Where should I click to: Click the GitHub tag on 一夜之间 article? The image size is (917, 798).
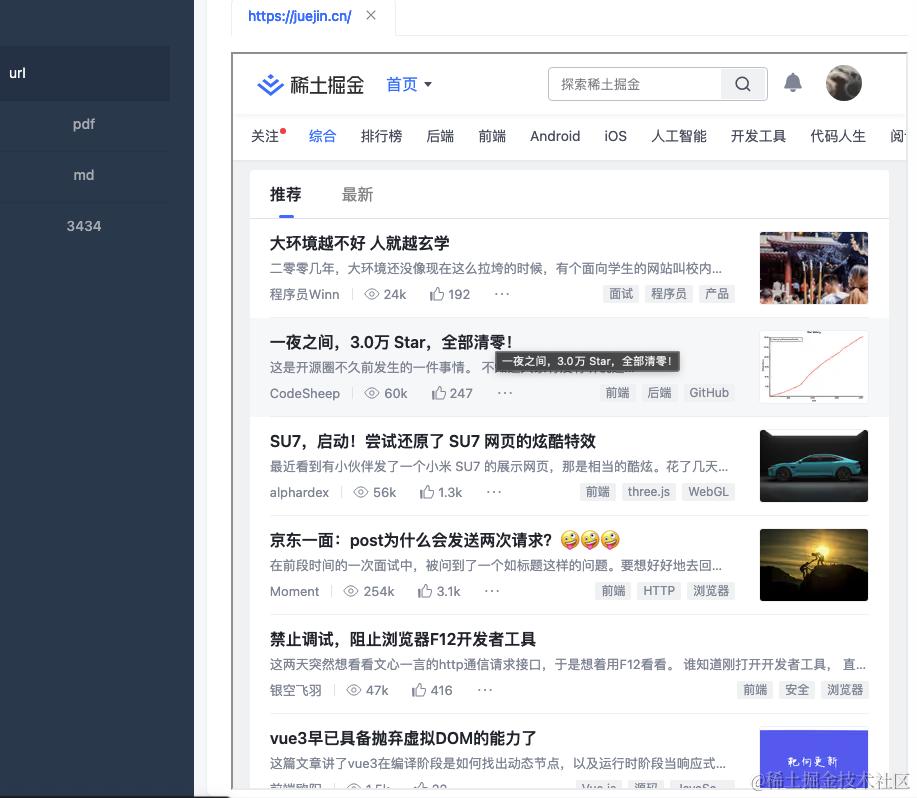pos(708,393)
